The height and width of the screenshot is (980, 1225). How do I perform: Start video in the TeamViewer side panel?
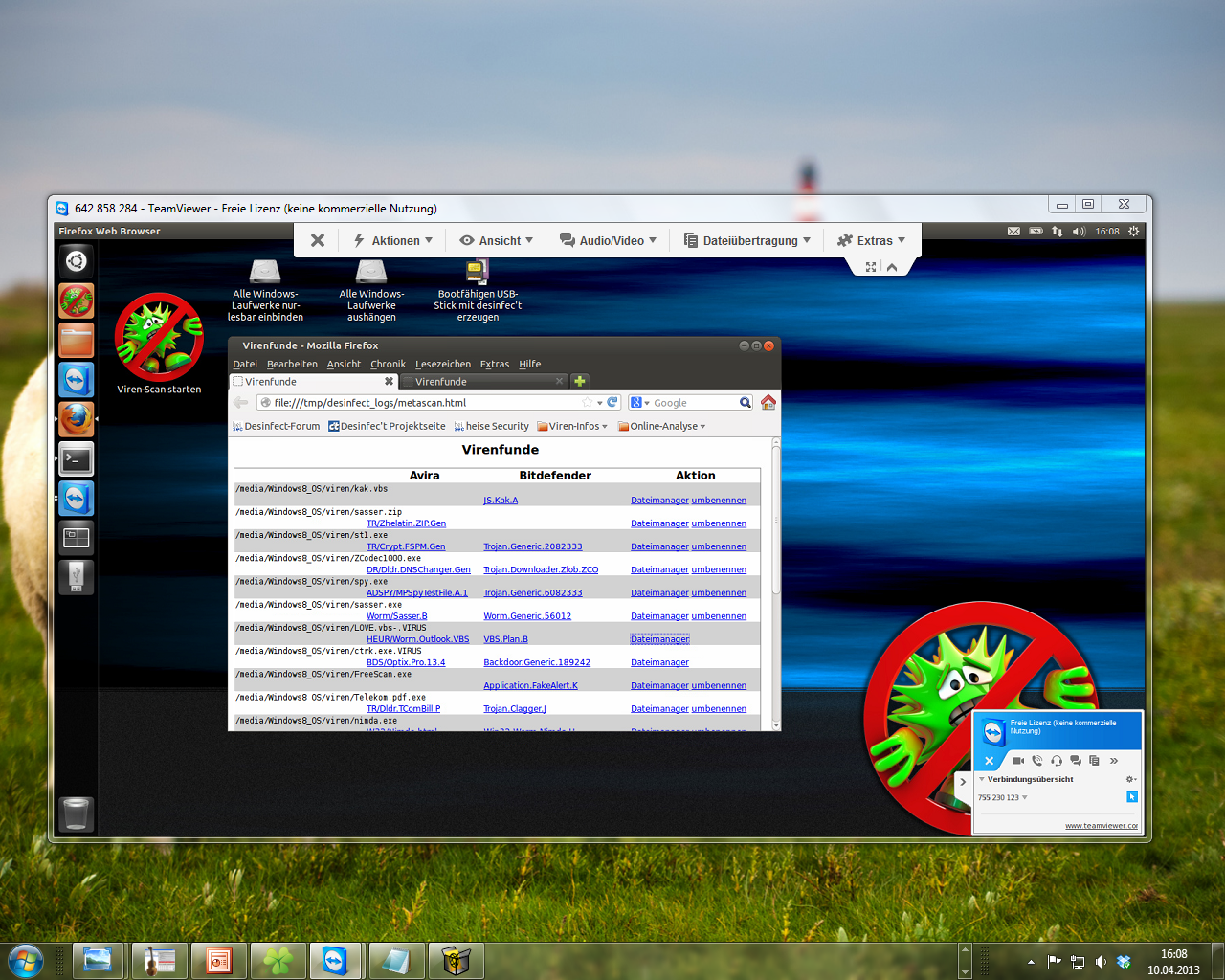tap(1018, 761)
